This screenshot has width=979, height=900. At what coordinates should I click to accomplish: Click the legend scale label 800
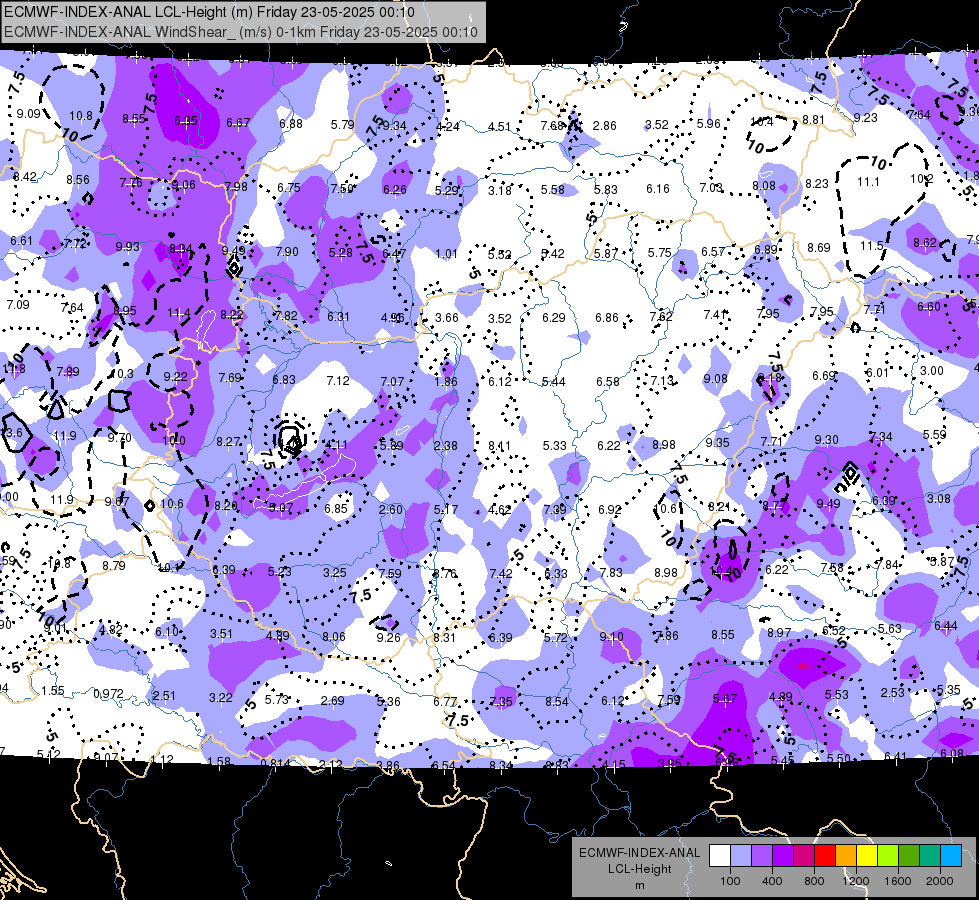click(x=814, y=881)
